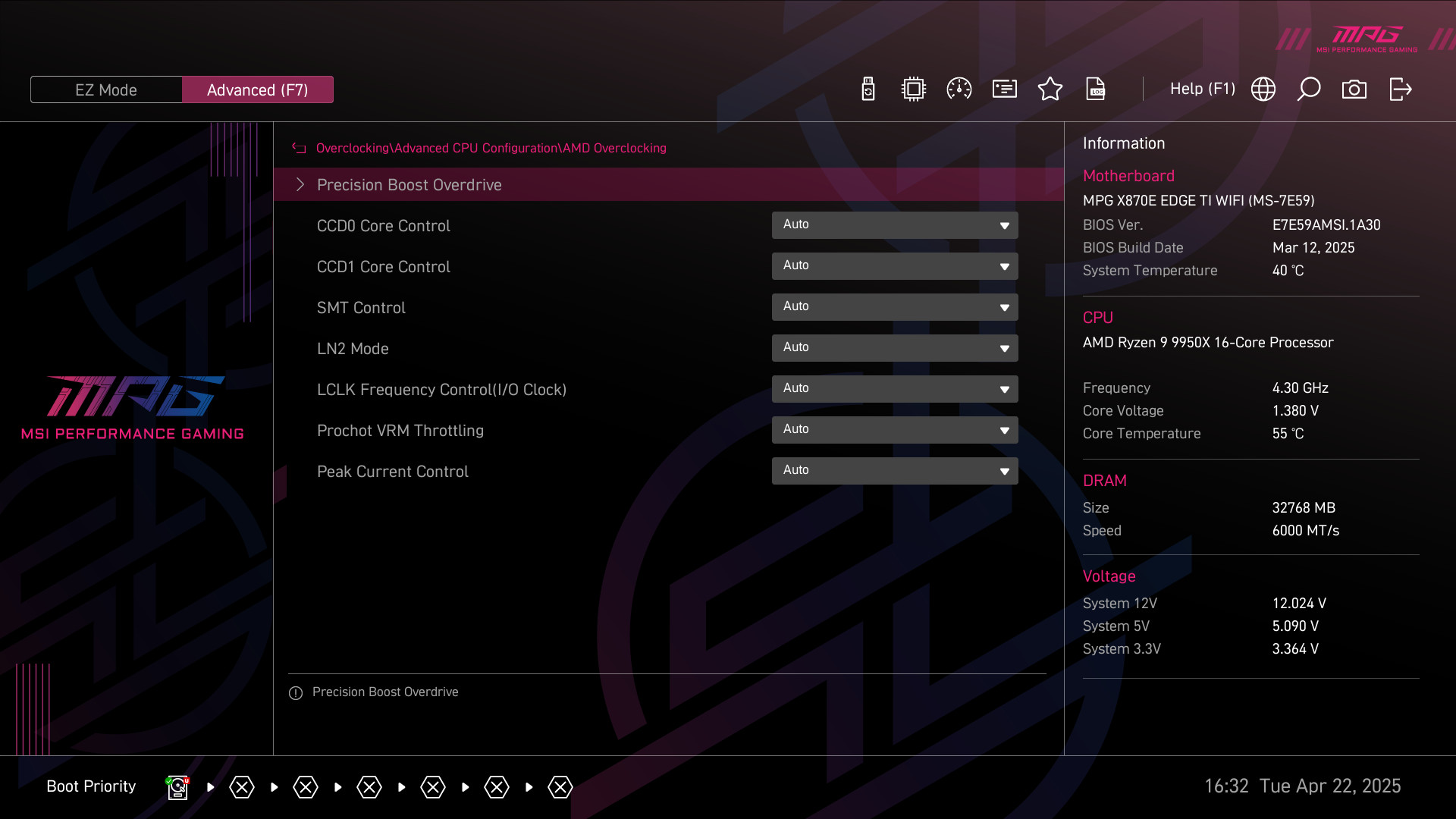1456x819 pixels.
Task: Switch to Advanced (F7) mode
Action: pos(258,89)
